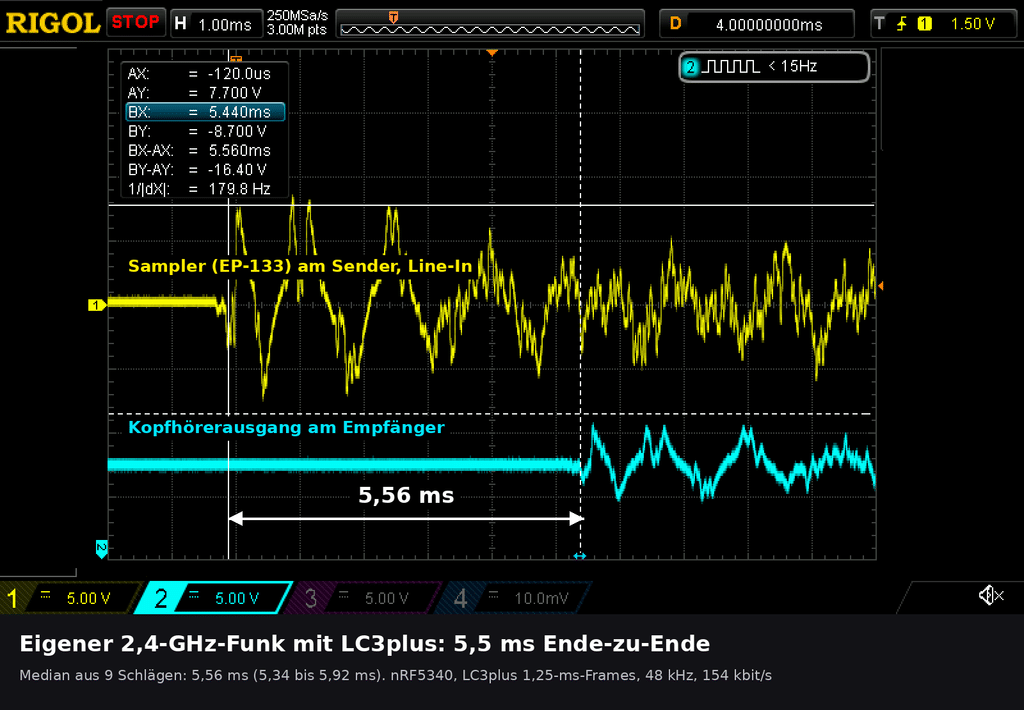Click the trigger level arrow at right edge
This screenshot has height=710, width=1024.
(x=881, y=286)
